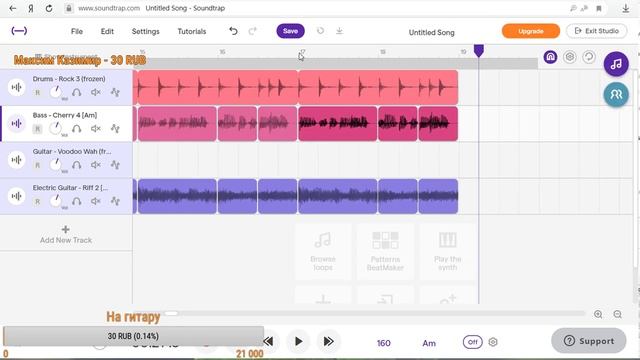Solo the Guitar - Voodoo Wah track

click(76, 165)
